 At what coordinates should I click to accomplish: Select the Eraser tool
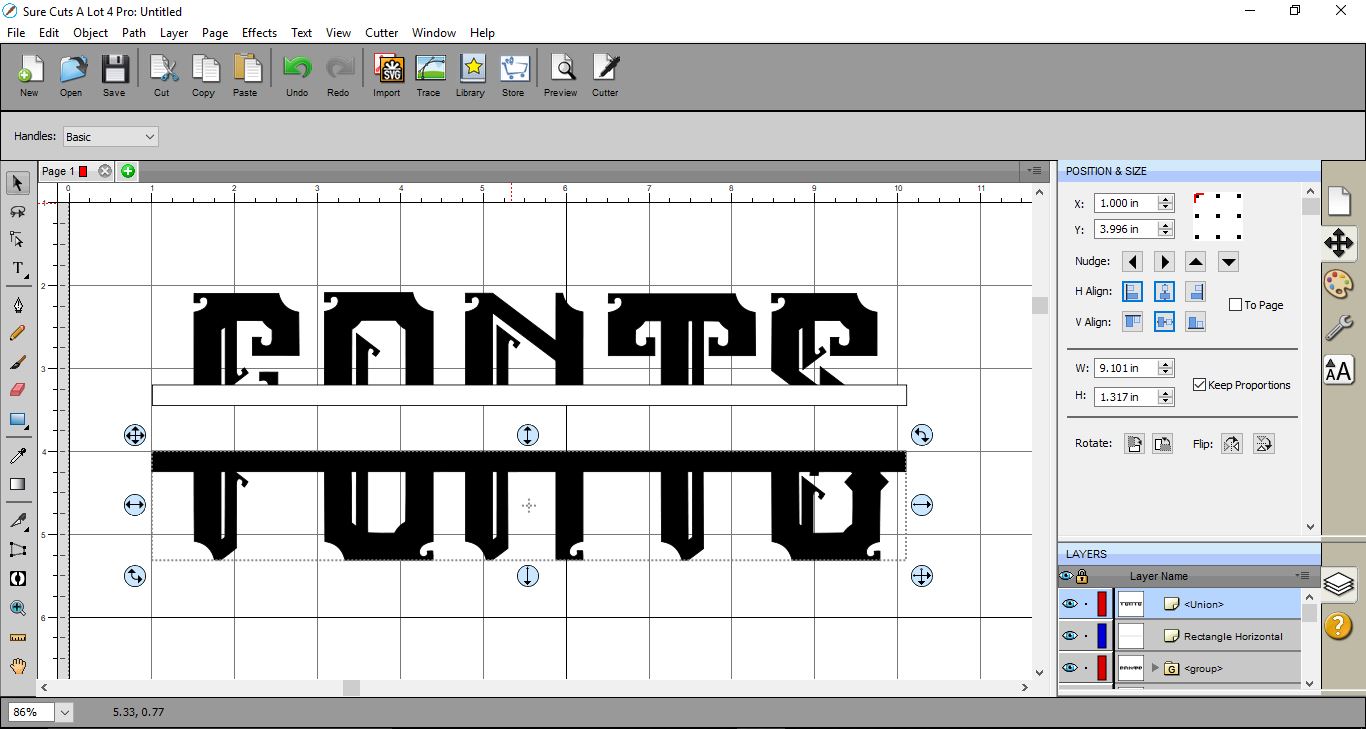coord(18,390)
